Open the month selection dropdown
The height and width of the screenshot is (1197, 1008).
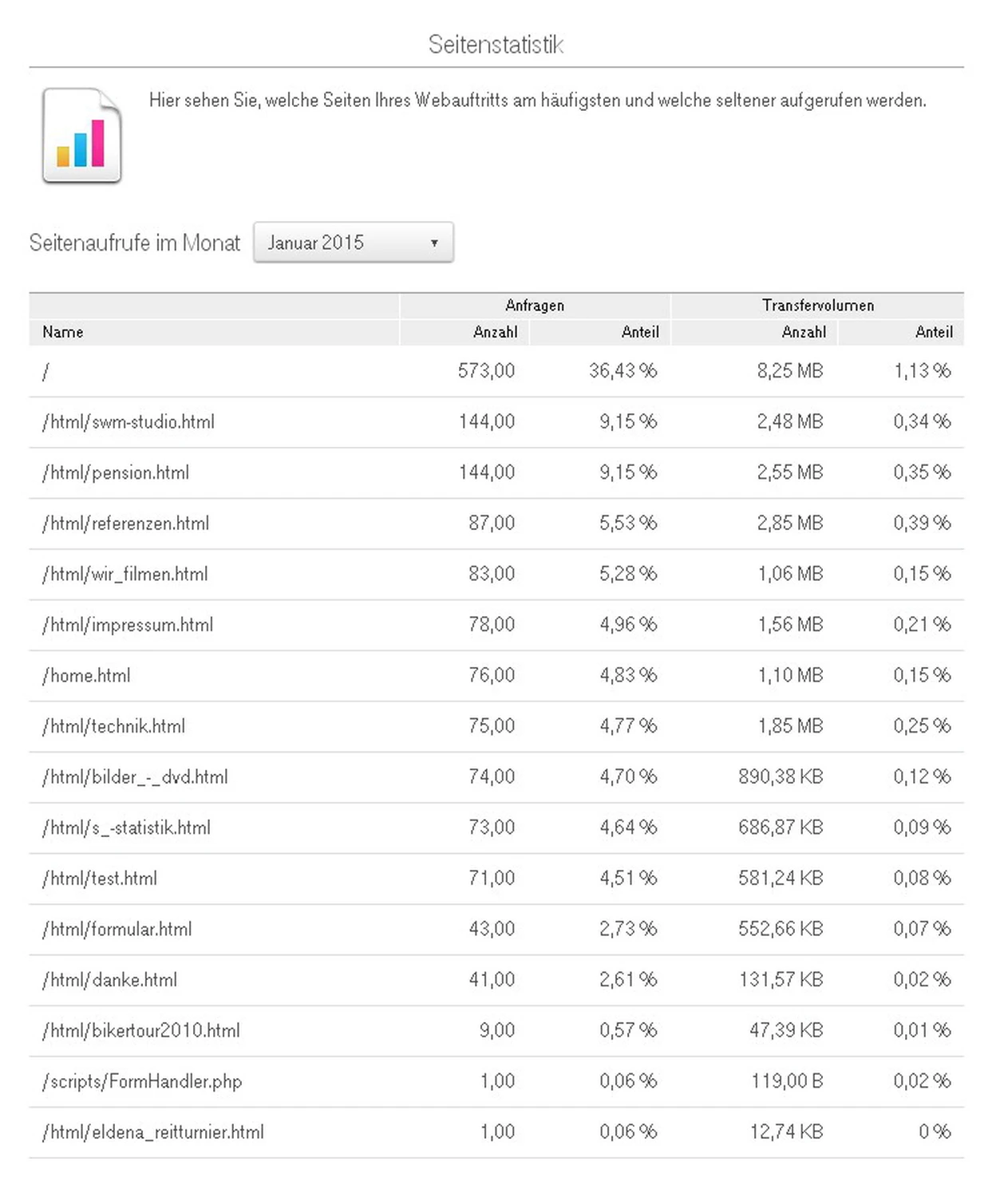(x=353, y=242)
